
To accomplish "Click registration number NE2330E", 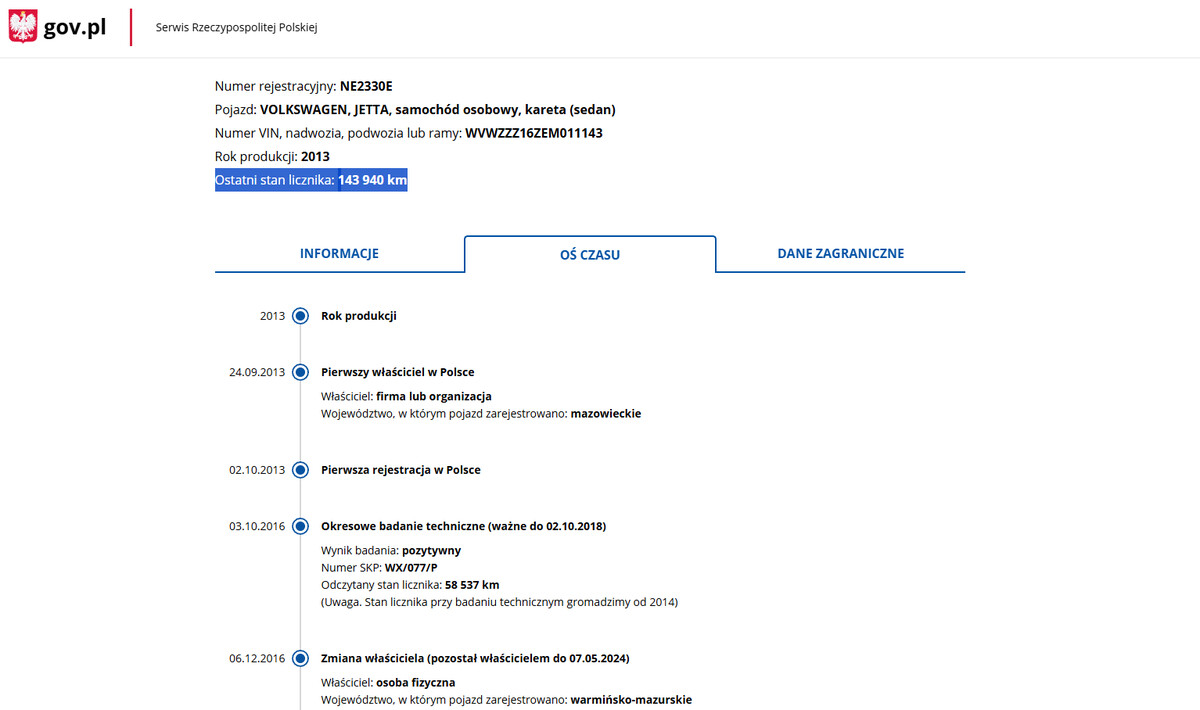I will click(x=366, y=86).
